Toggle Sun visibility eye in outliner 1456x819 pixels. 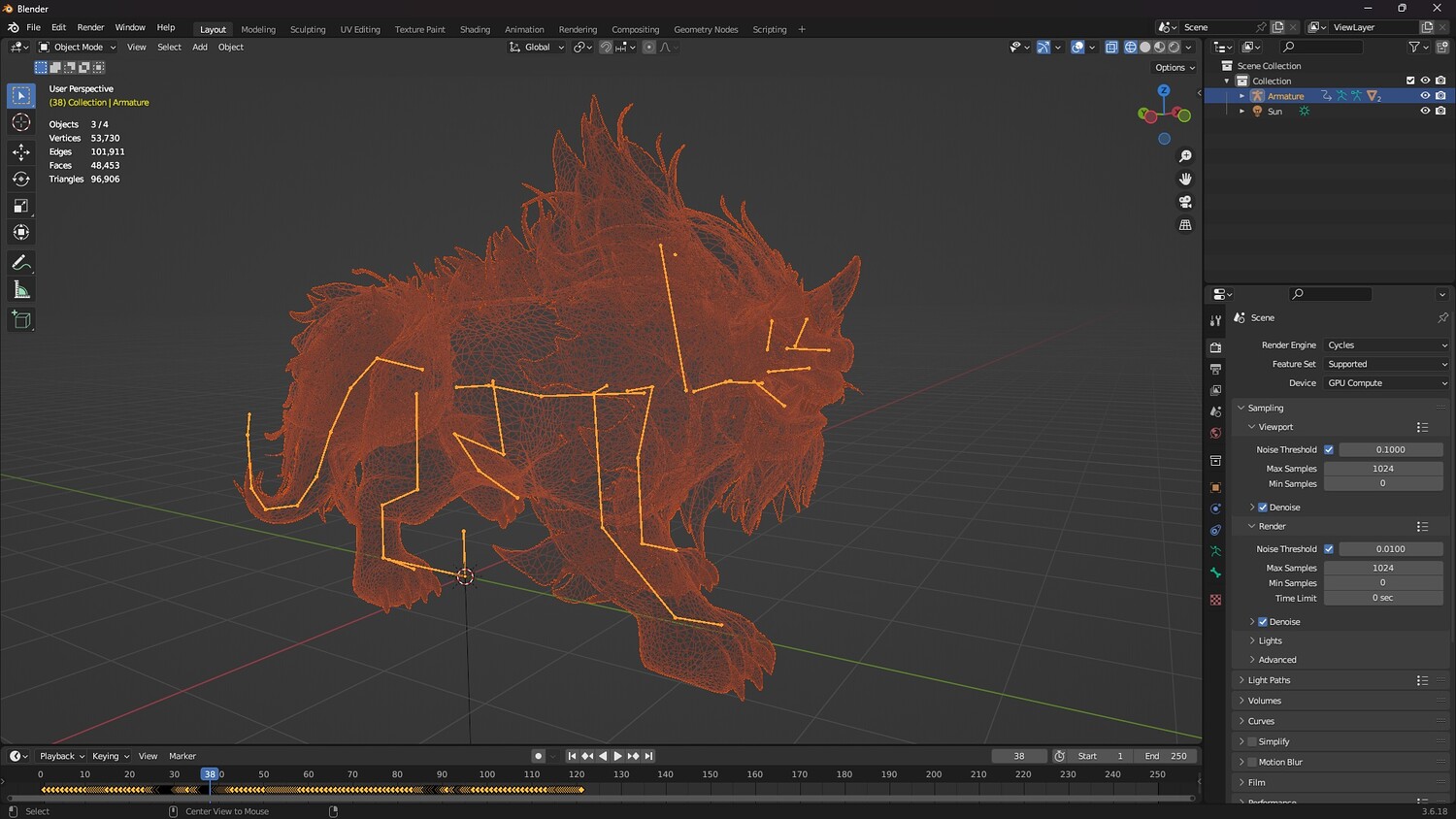click(x=1425, y=111)
